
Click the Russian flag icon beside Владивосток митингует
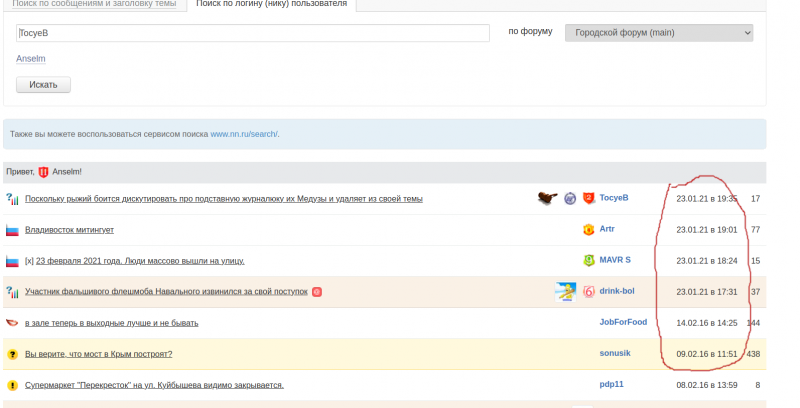13,230
